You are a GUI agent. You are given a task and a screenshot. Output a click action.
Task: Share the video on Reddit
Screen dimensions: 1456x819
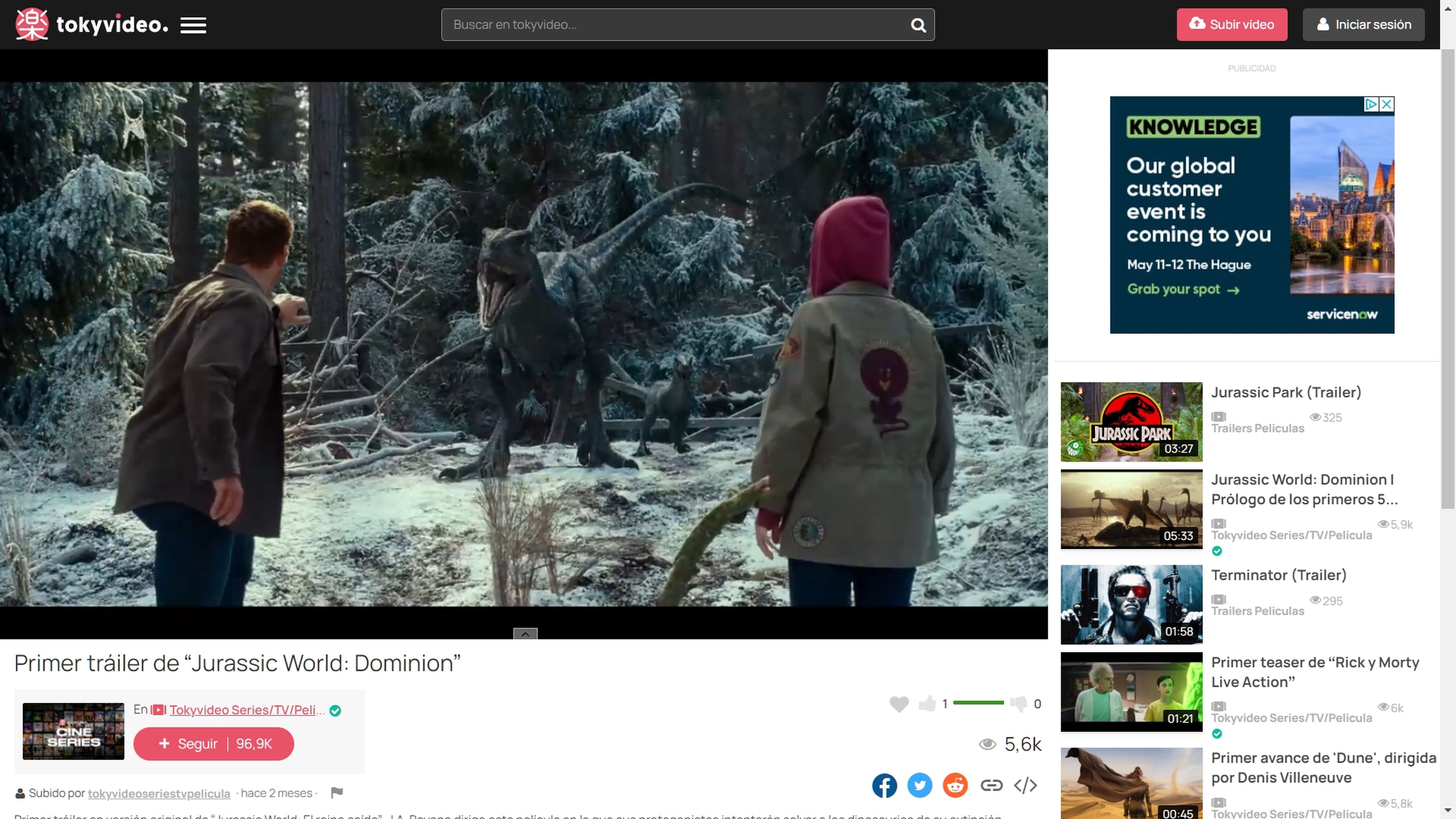pos(955,785)
